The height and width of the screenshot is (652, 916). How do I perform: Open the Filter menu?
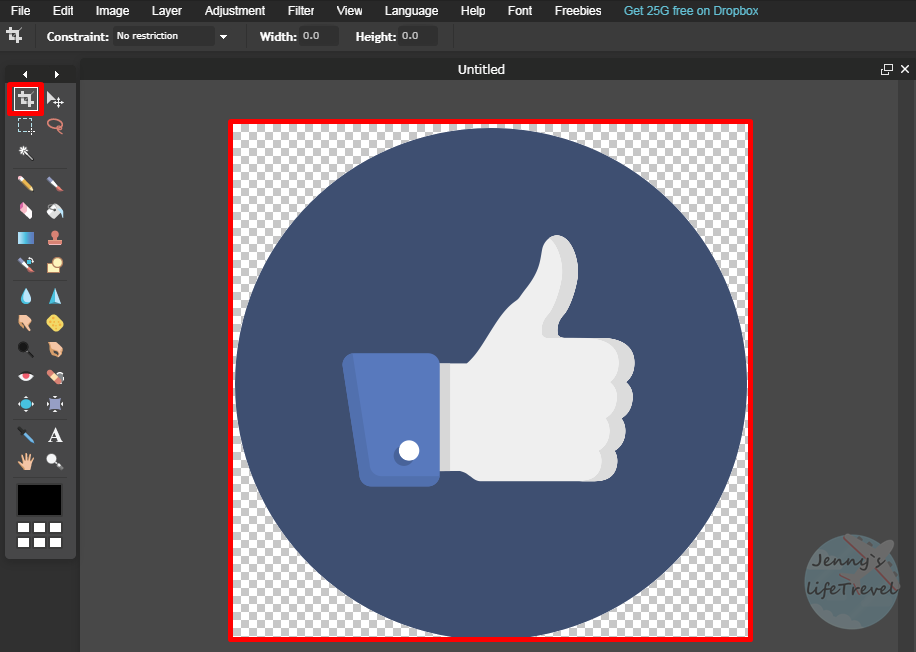tap(301, 11)
